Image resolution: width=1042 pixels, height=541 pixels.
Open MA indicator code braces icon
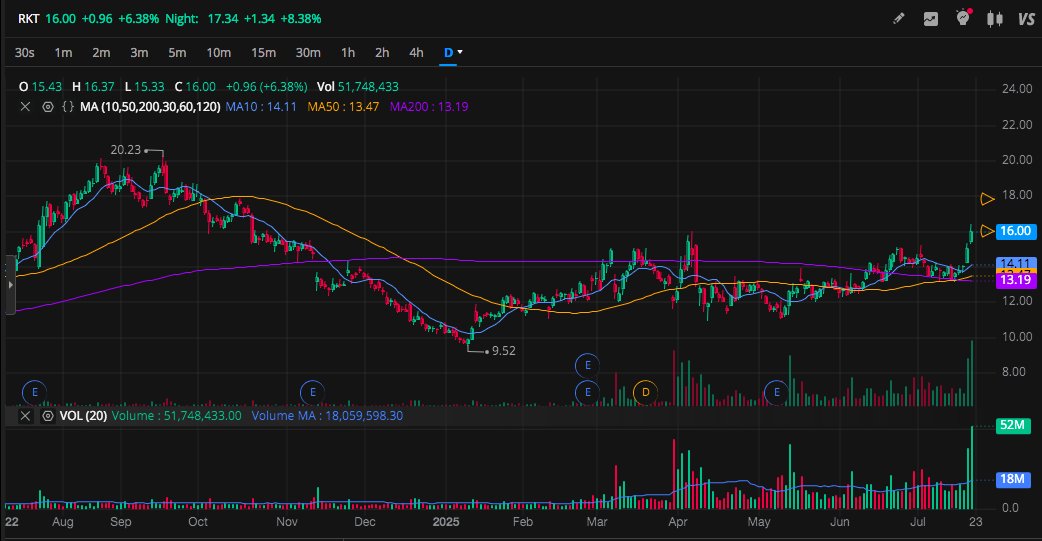click(68, 106)
